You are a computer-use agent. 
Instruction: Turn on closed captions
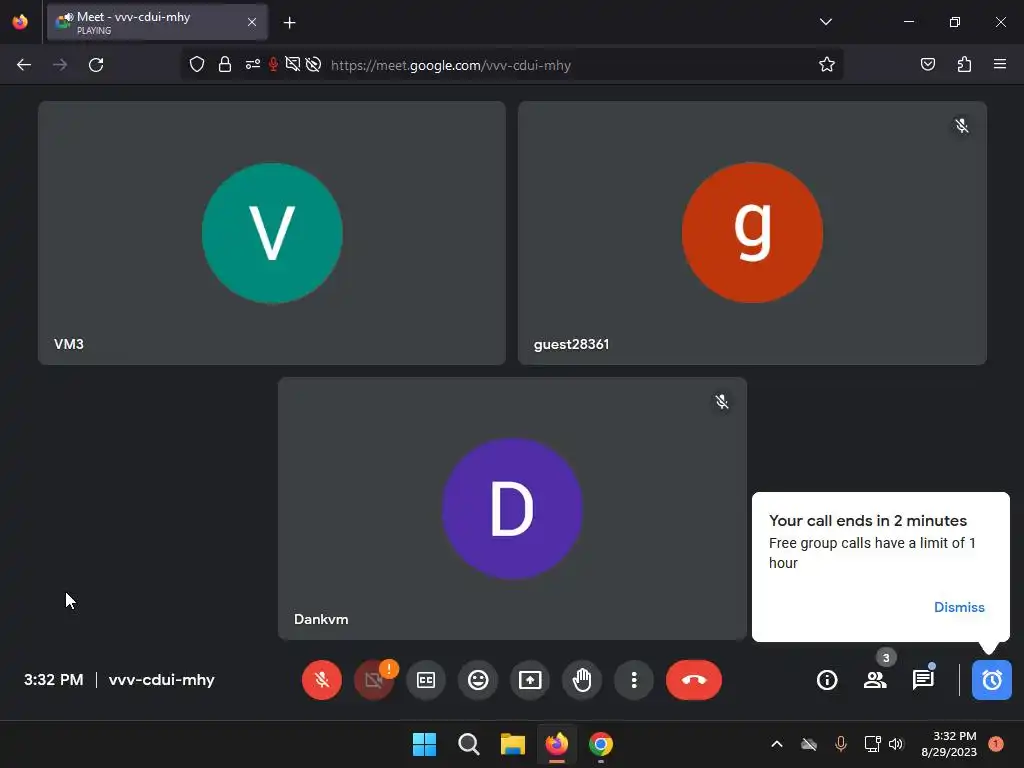pos(426,680)
